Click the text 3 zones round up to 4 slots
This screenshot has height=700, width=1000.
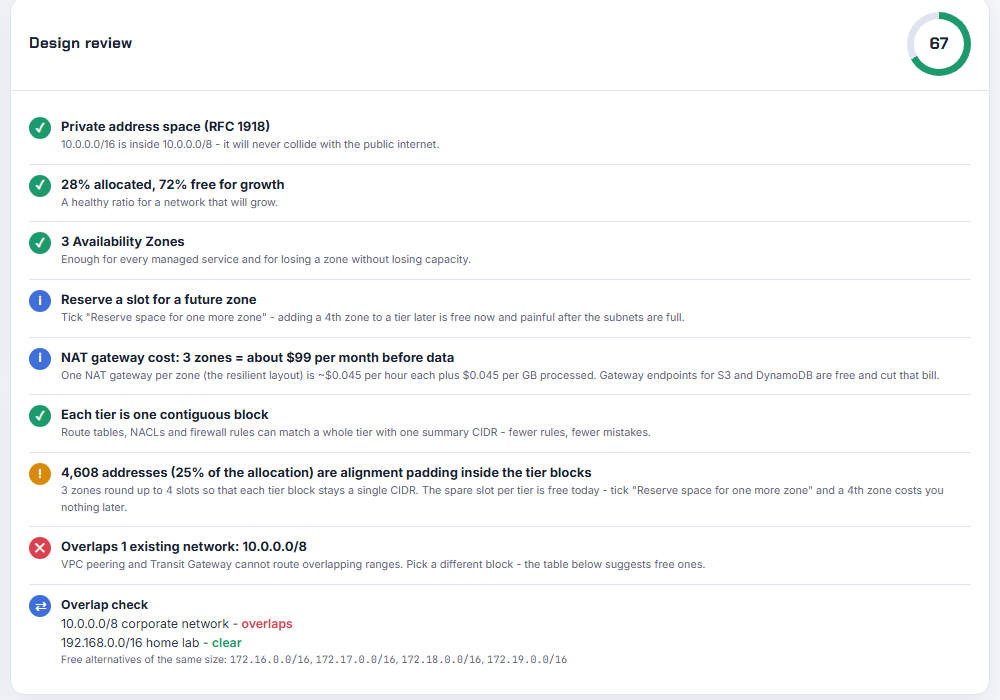tap(503, 499)
